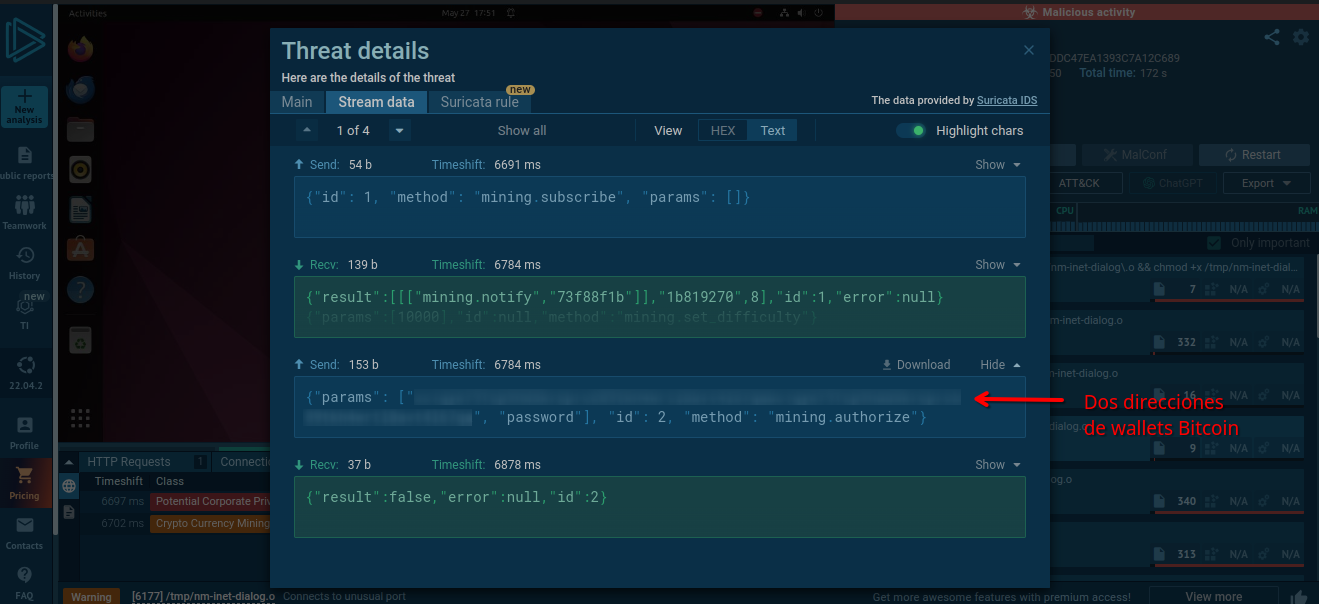The width and height of the screenshot is (1319, 604).
Task: Go to the previous stream with up arrow
Action: pos(307,131)
